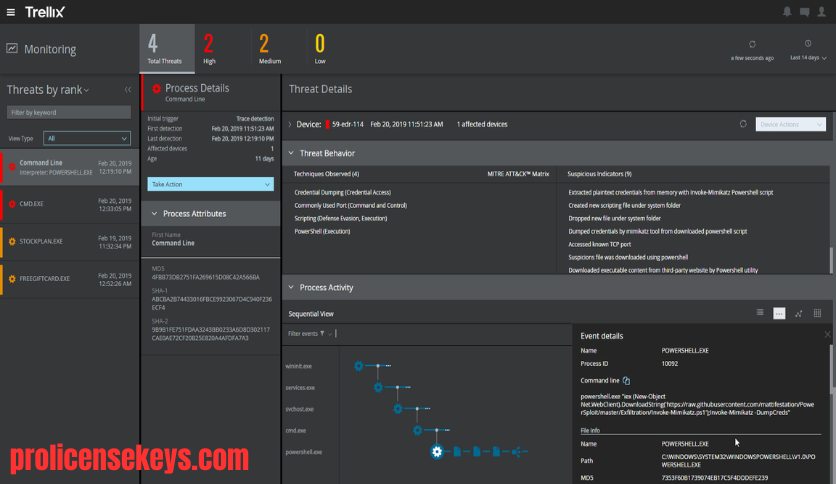Filter by Low threats
The image size is (836, 484).
pyautogui.click(x=320, y=49)
